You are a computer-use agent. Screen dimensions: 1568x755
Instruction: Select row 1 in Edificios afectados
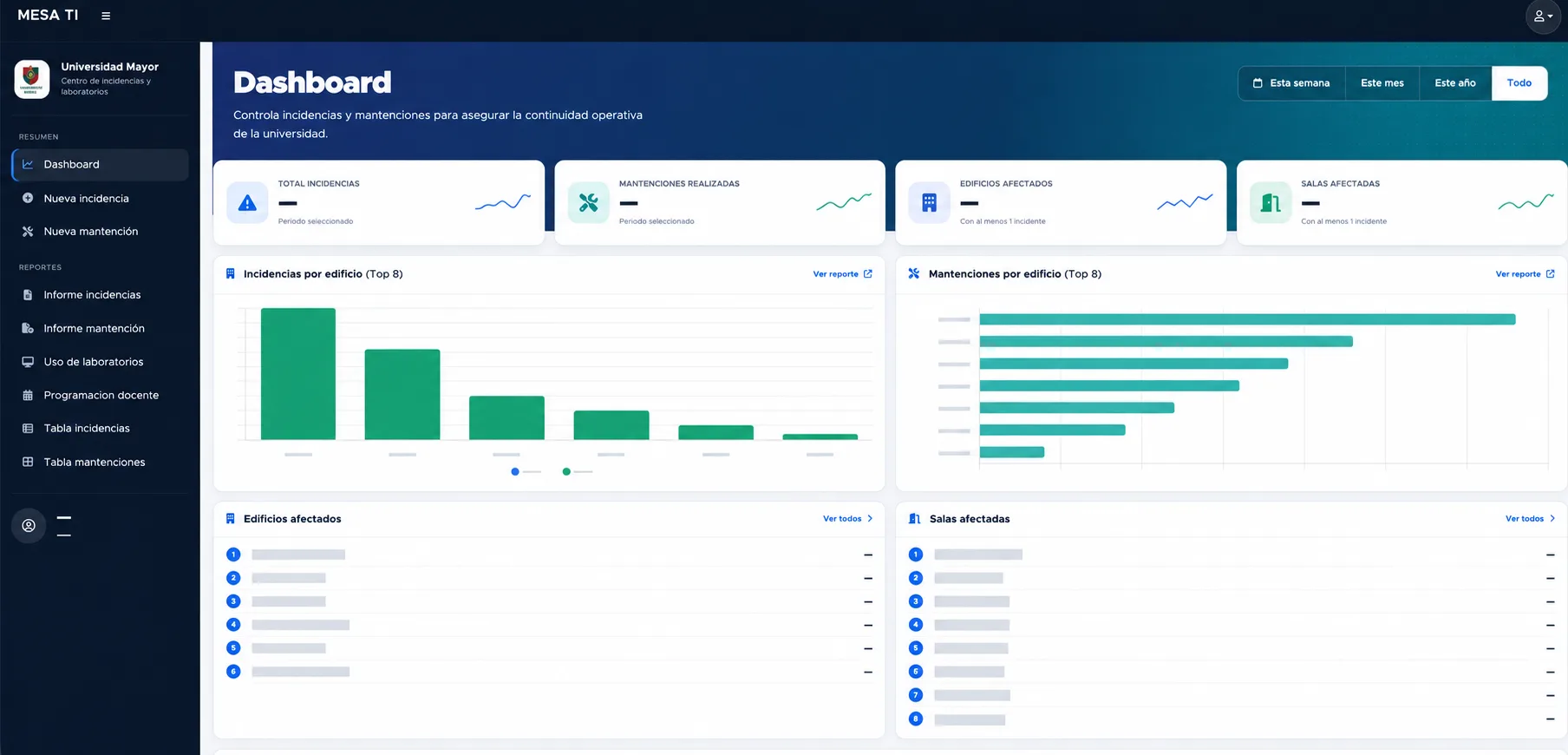pyautogui.click(x=549, y=555)
